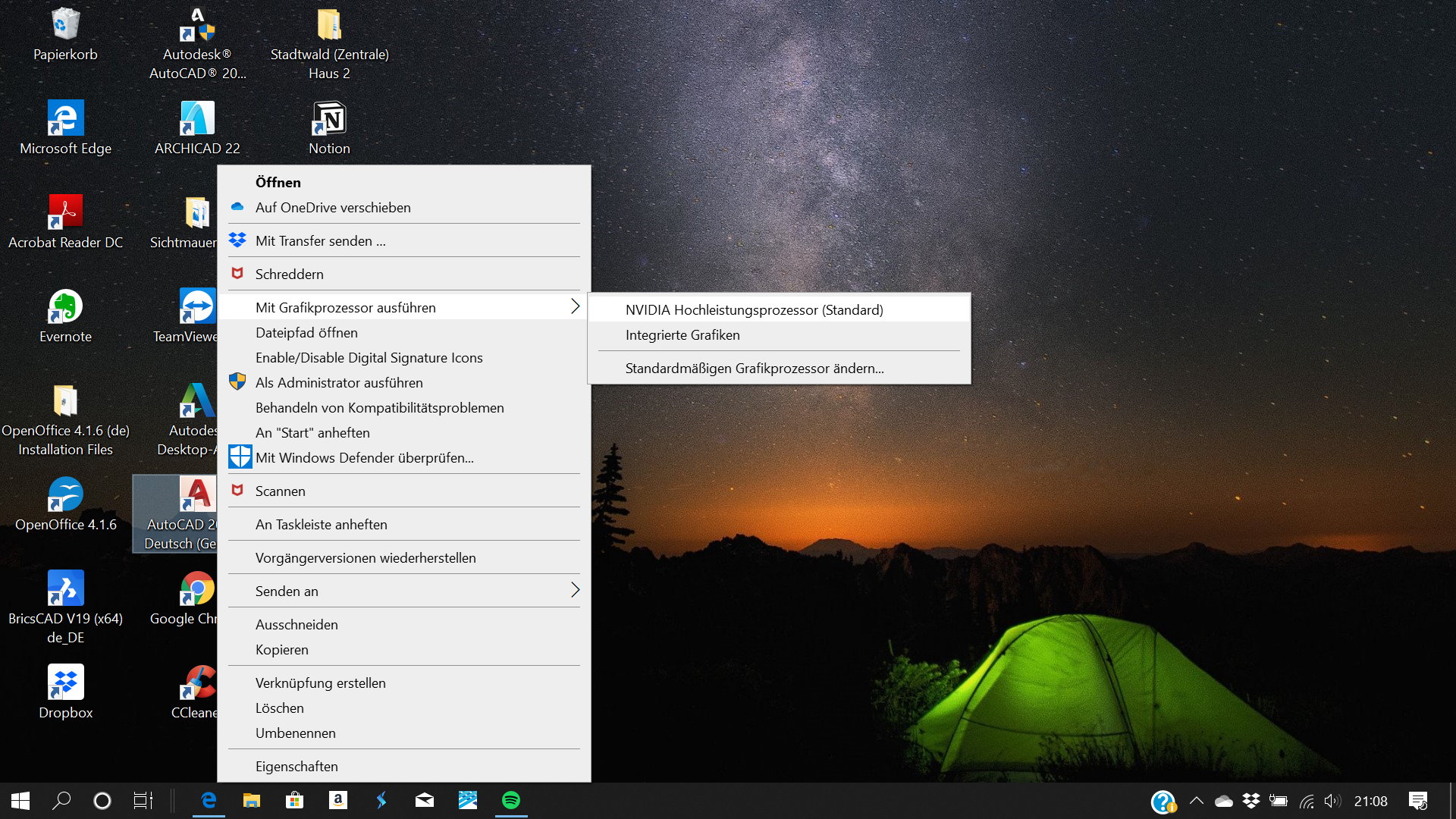1456x819 pixels.
Task: Open the volume control in tray
Action: tap(1332, 801)
